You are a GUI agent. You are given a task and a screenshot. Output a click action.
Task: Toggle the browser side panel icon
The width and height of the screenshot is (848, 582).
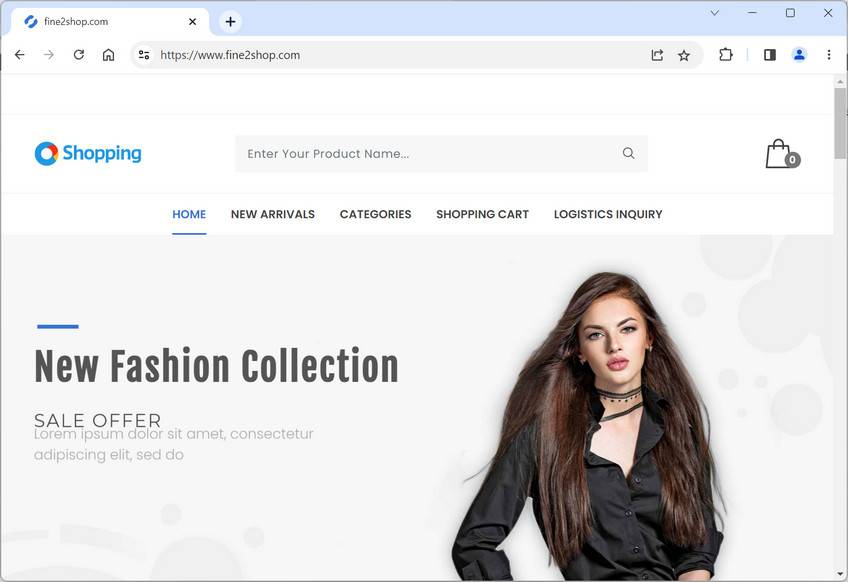770,55
